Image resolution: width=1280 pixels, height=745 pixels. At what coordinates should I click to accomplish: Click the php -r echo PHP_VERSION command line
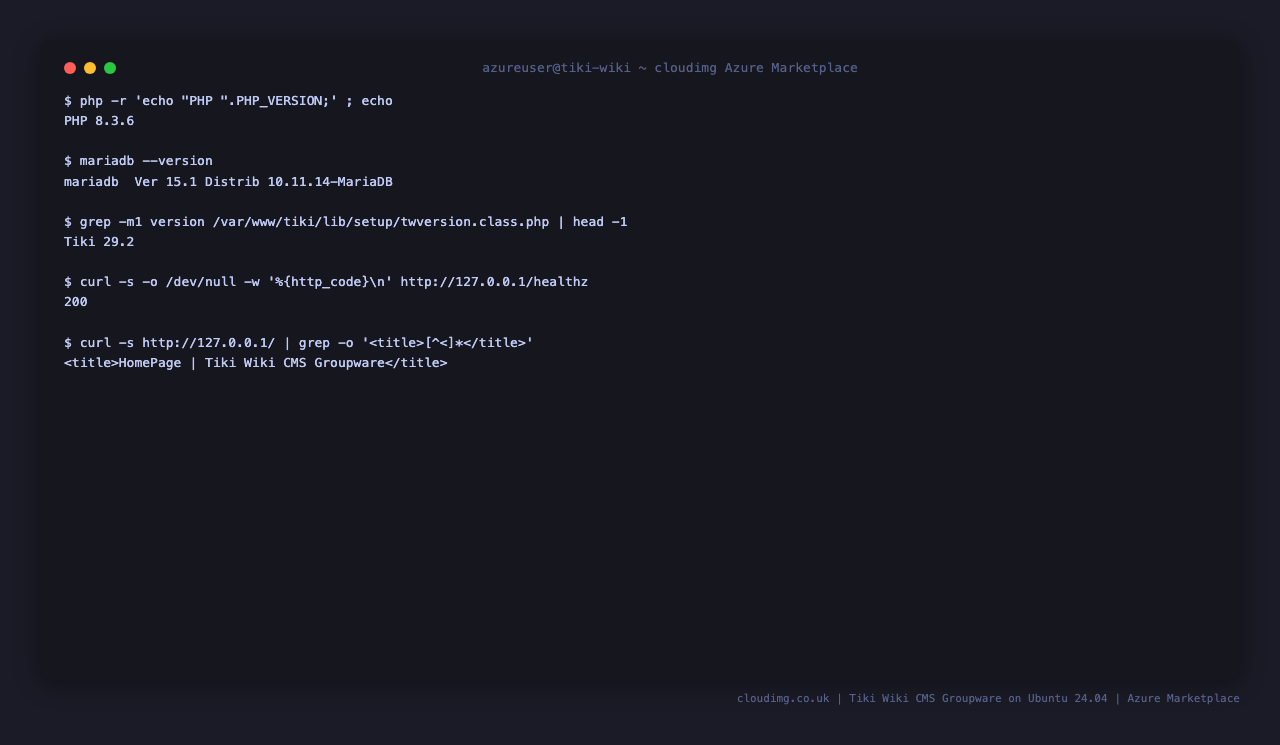[228, 101]
